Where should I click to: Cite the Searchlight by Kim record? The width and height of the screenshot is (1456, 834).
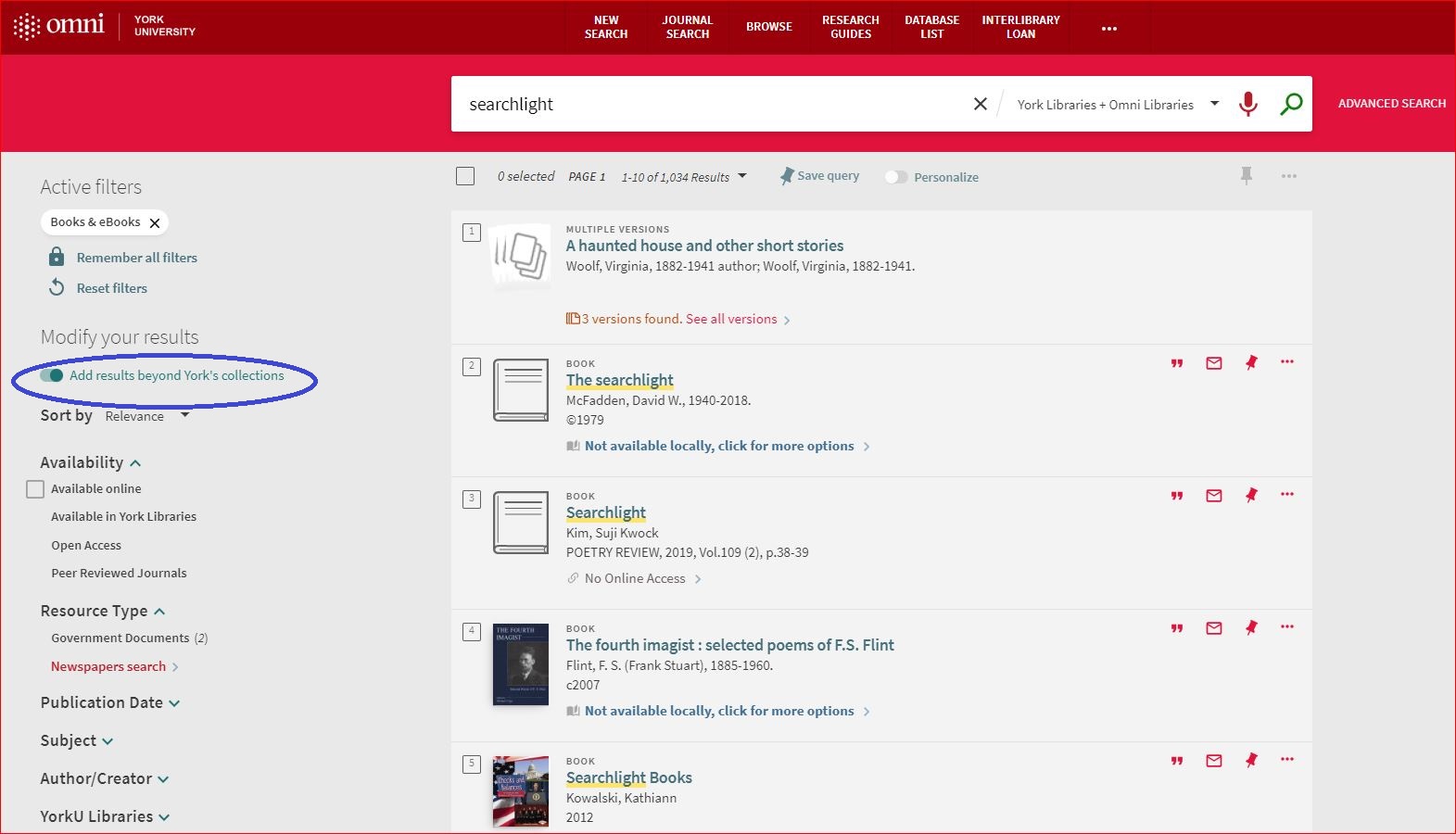[1177, 496]
